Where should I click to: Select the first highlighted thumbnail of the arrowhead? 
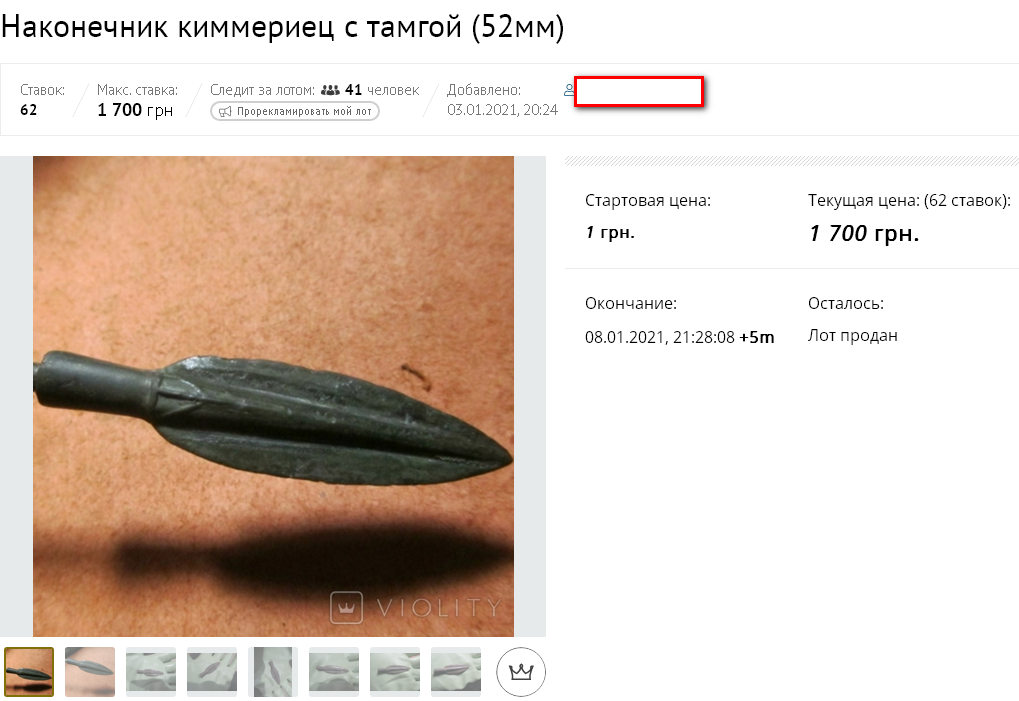tap(29, 672)
